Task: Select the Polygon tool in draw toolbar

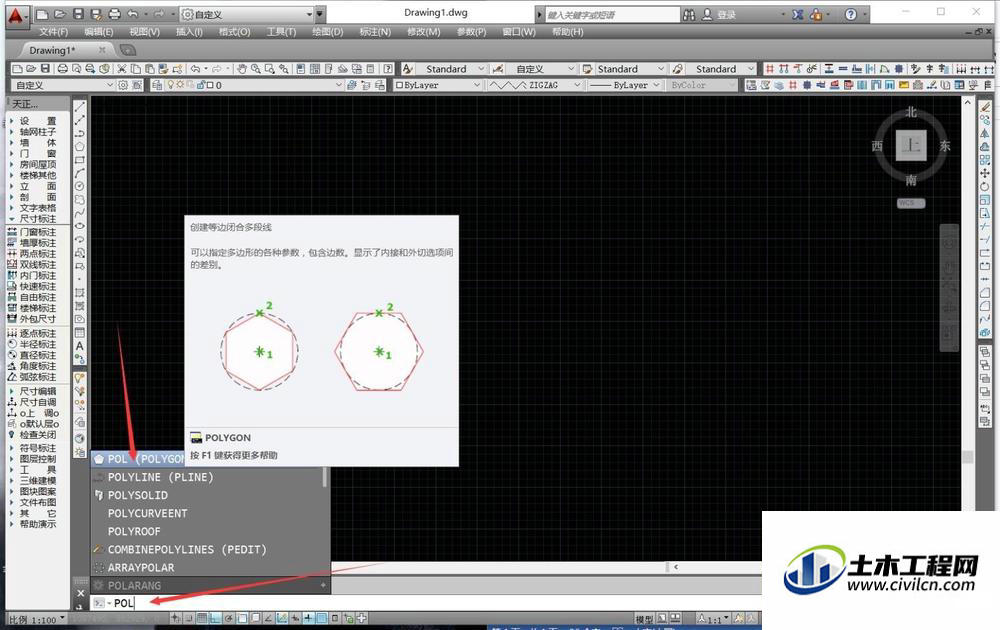Action: (80, 147)
